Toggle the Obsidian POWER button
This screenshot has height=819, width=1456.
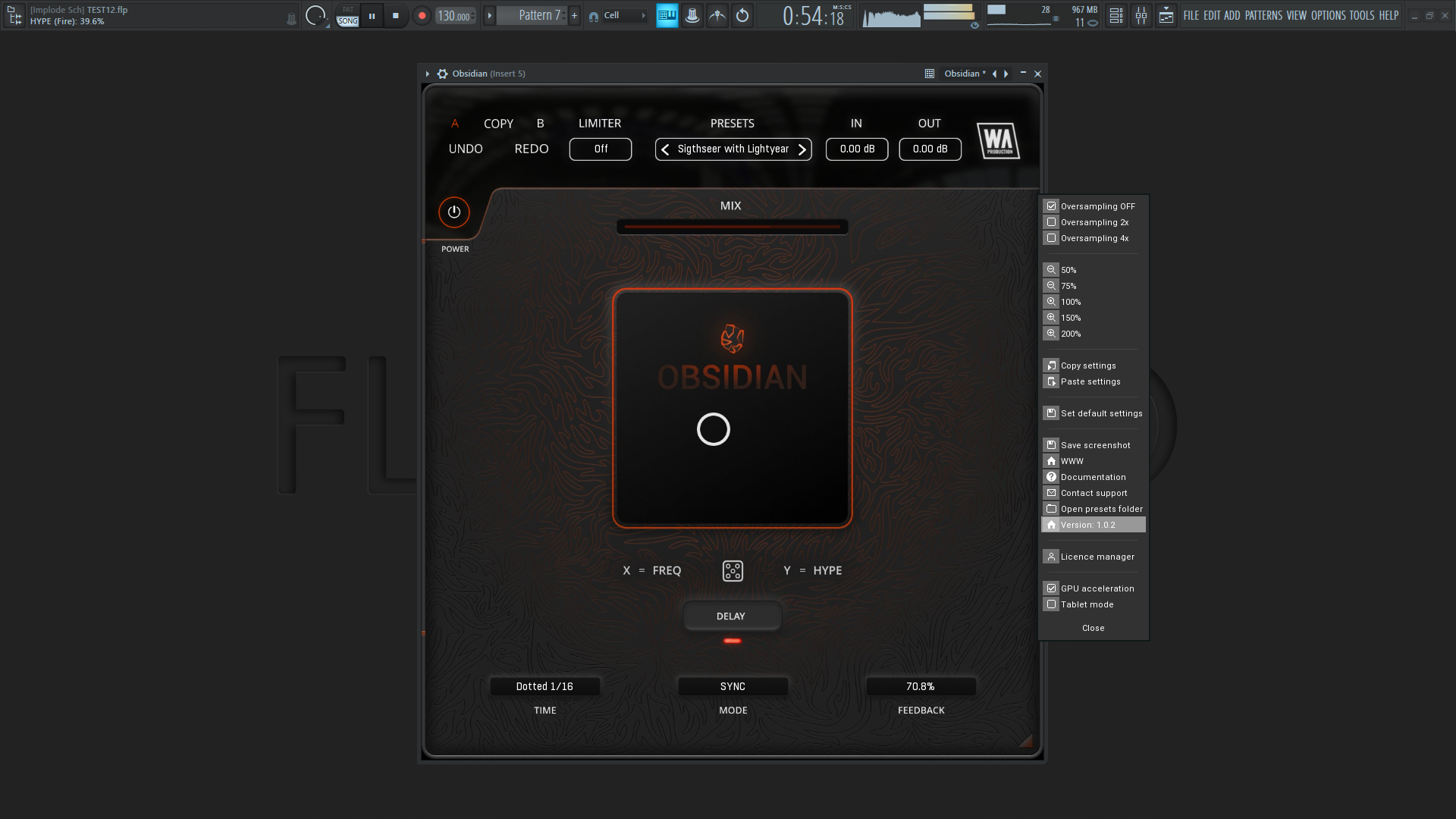click(x=454, y=212)
